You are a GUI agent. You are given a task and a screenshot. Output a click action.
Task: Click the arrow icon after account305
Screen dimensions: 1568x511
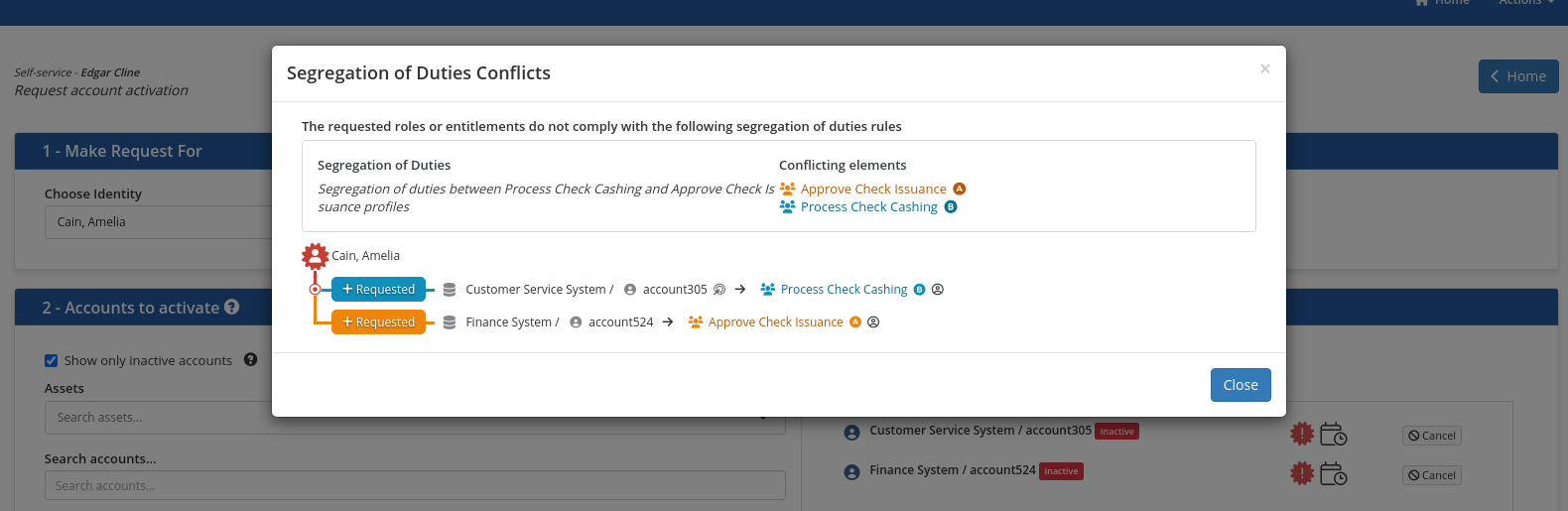pos(740,290)
